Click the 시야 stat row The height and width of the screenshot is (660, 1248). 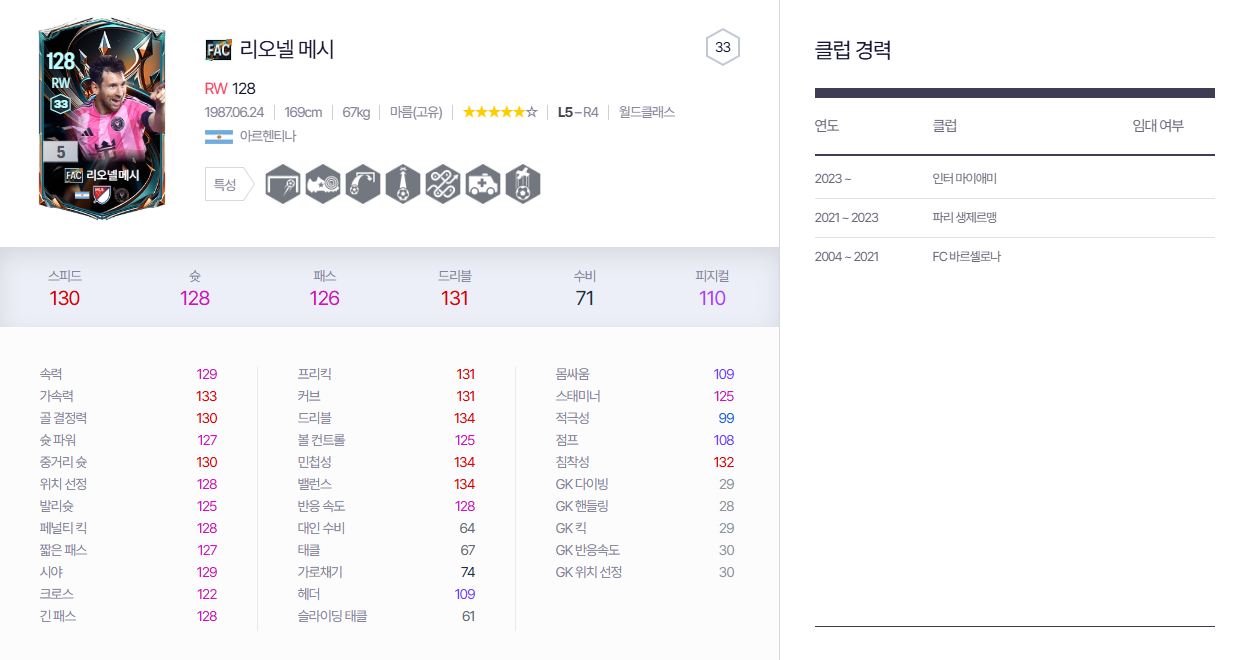(x=128, y=572)
